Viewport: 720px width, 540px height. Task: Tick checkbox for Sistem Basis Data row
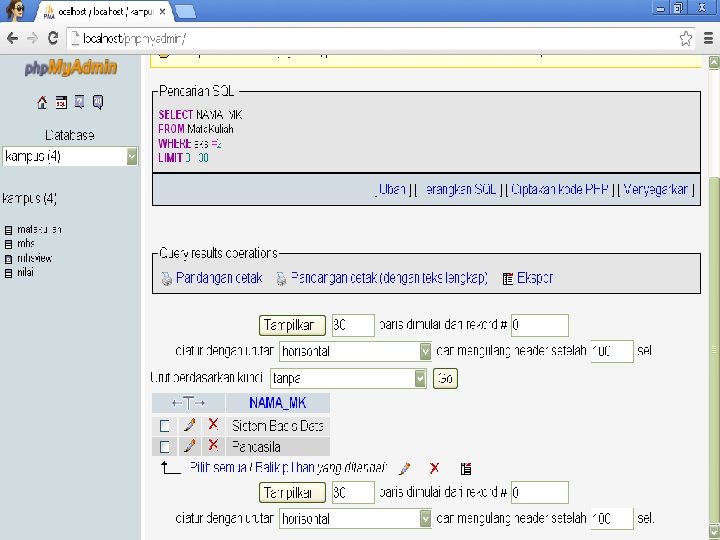[x=164, y=426]
